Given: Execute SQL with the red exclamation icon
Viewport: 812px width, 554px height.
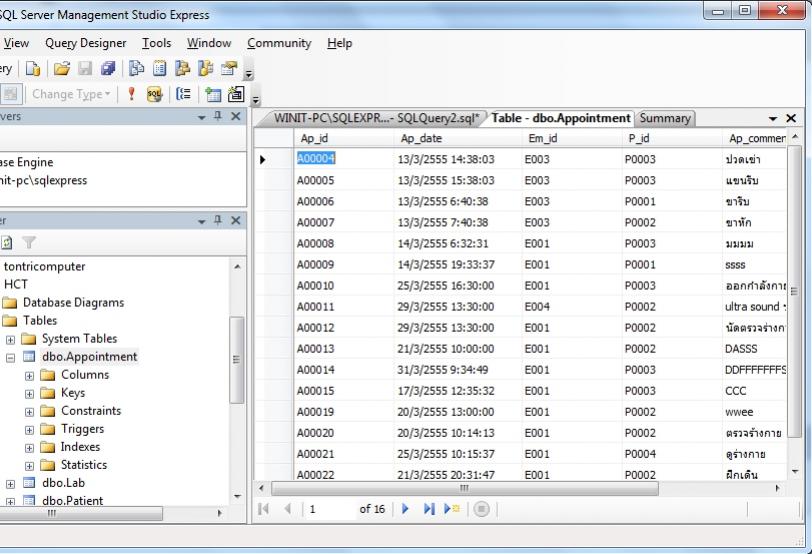Looking at the screenshot, I should pos(132,94).
